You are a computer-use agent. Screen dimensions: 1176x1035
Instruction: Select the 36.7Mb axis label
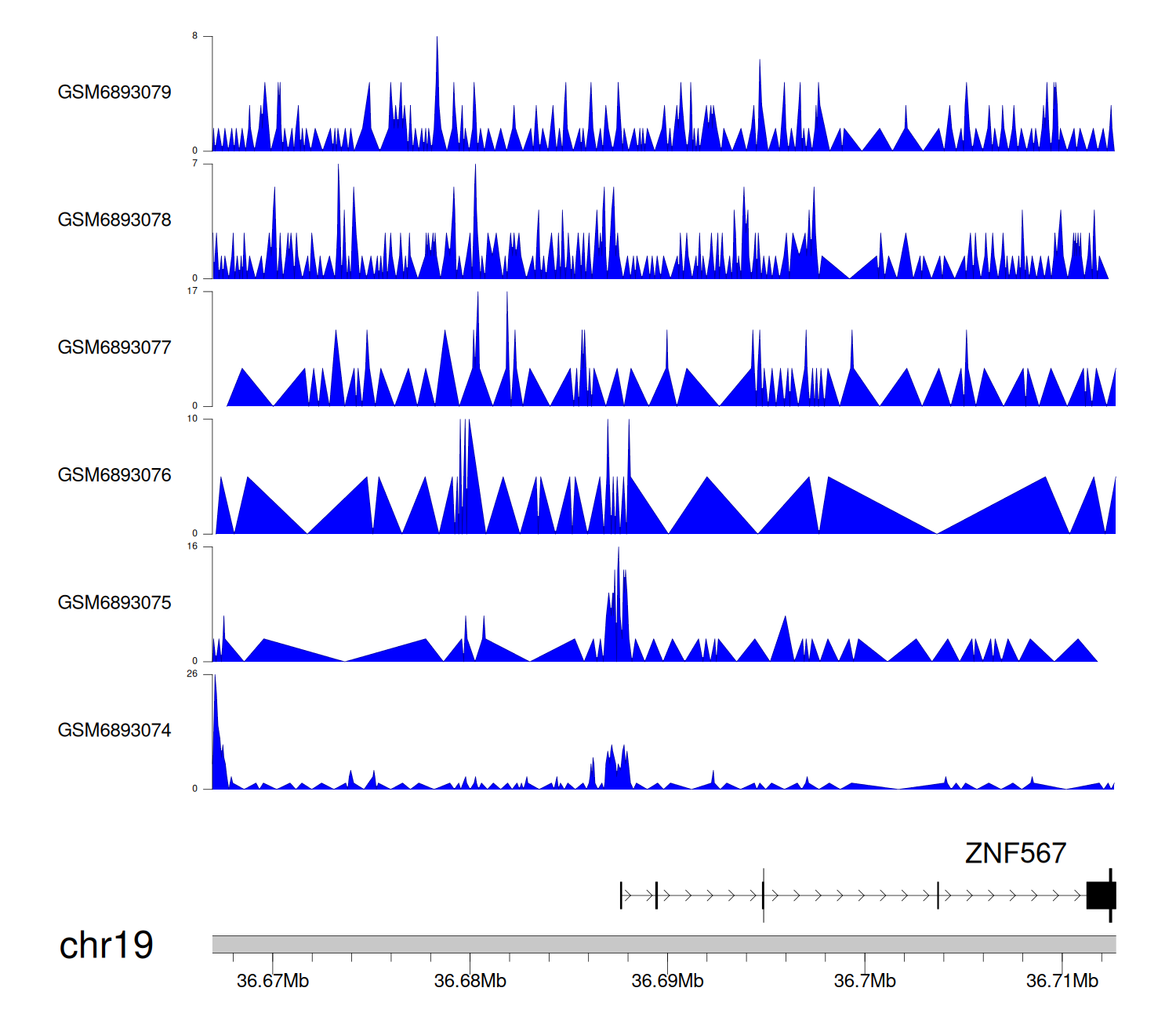865,981
